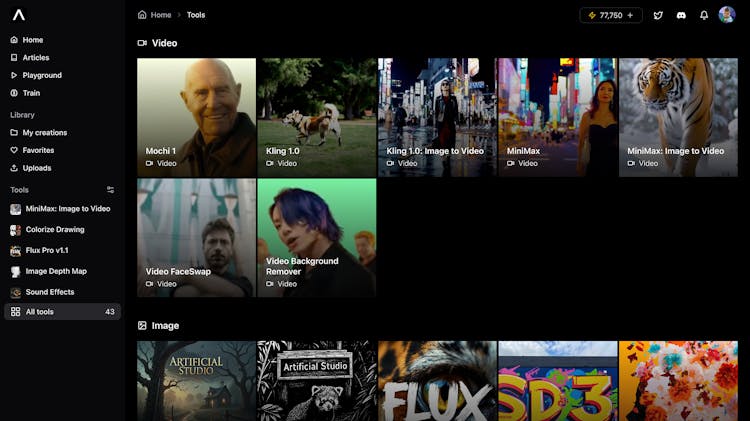750x421 pixels.
Task: Open the SD3 graffiti image card
Action: [558, 381]
